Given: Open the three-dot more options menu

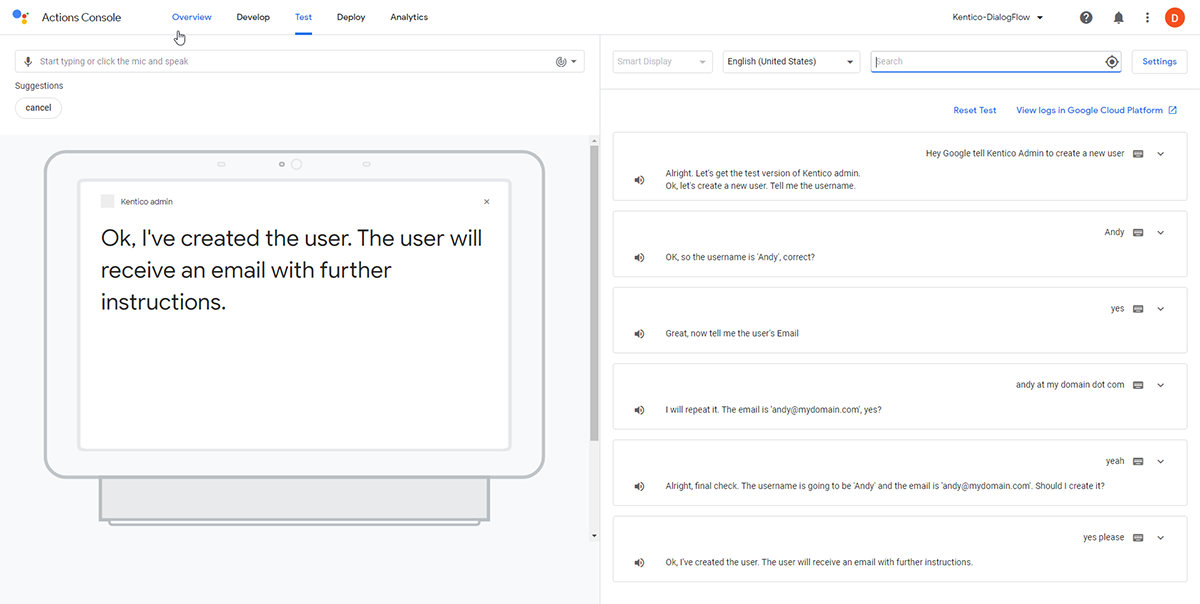Looking at the screenshot, I should [1147, 18].
